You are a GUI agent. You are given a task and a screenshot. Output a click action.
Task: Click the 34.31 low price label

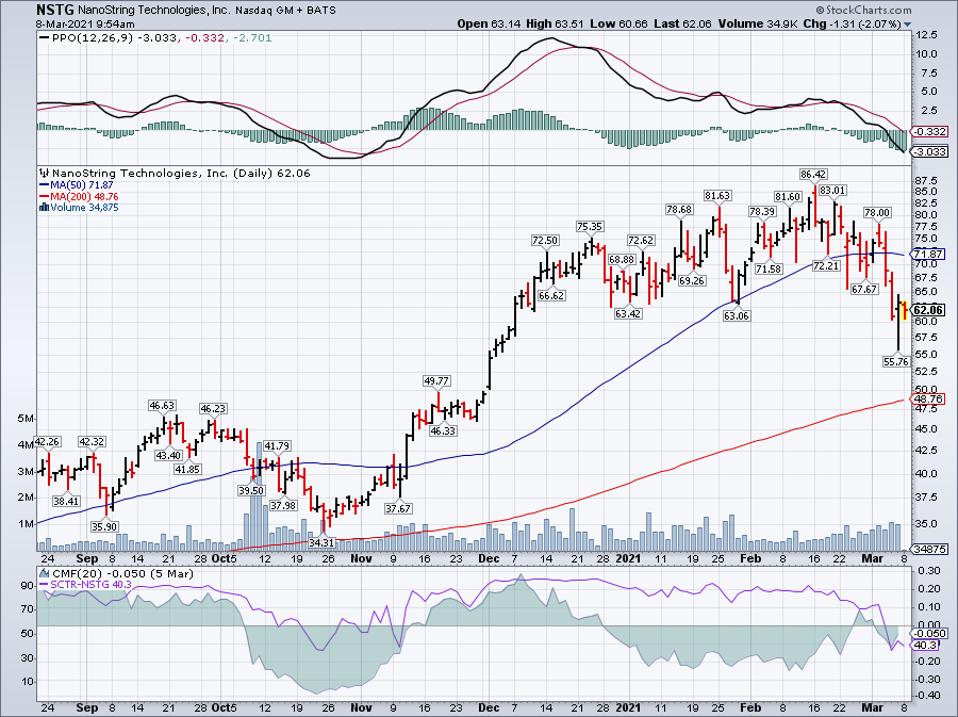tap(321, 542)
